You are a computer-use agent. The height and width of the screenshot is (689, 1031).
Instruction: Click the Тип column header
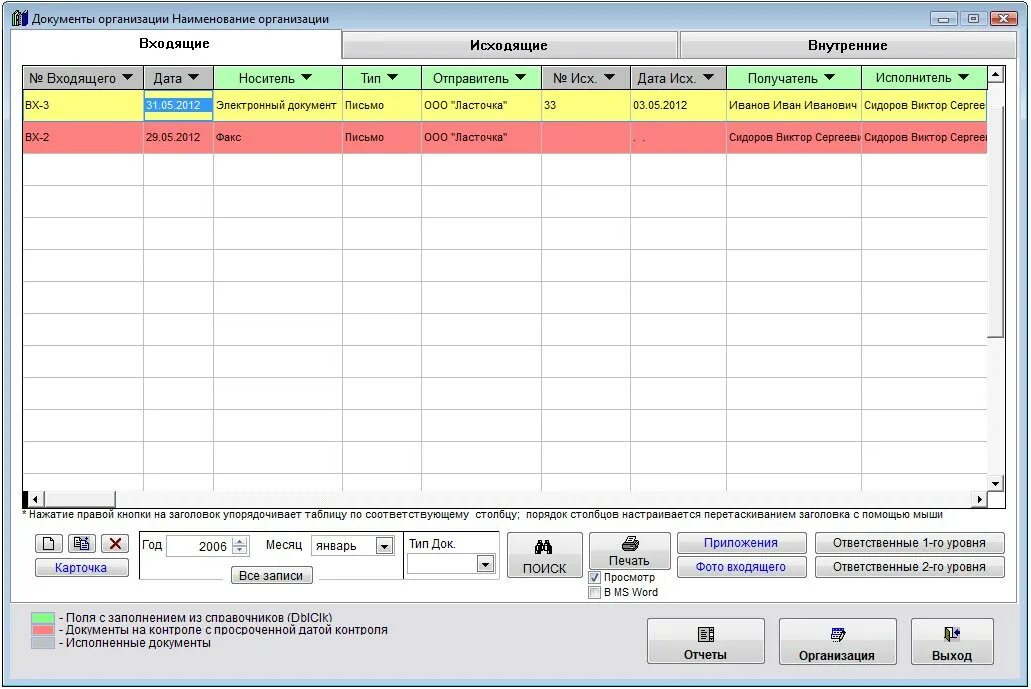(381, 78)
